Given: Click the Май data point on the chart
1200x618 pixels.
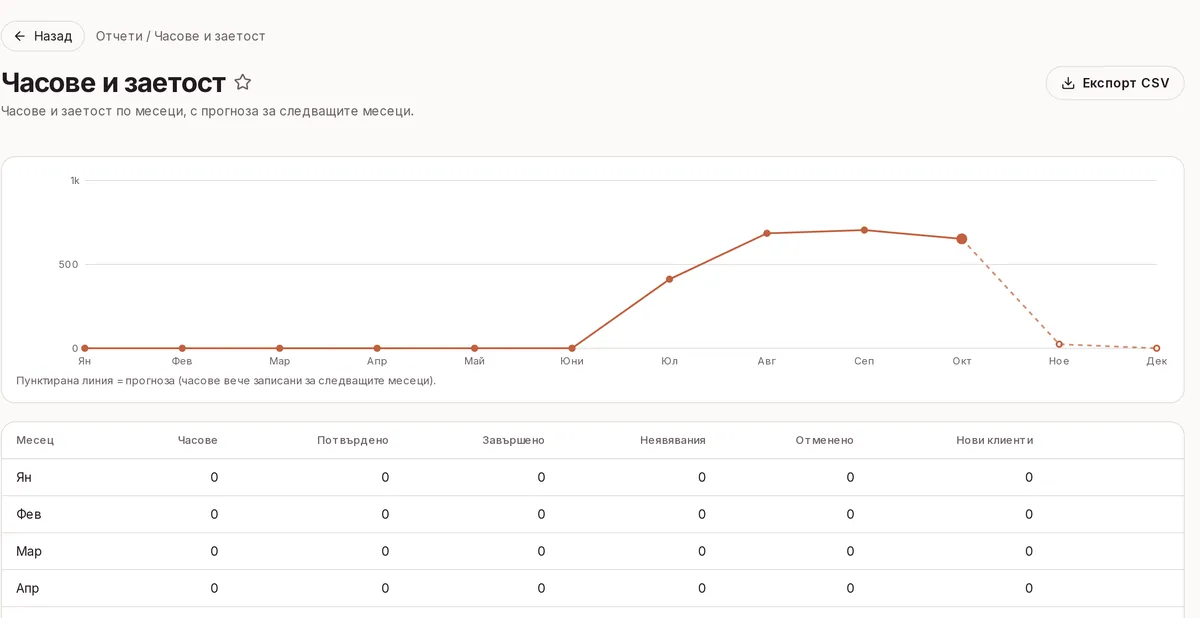Looking at the screenshot, I should pyautogui.click(x=474, y=348).
